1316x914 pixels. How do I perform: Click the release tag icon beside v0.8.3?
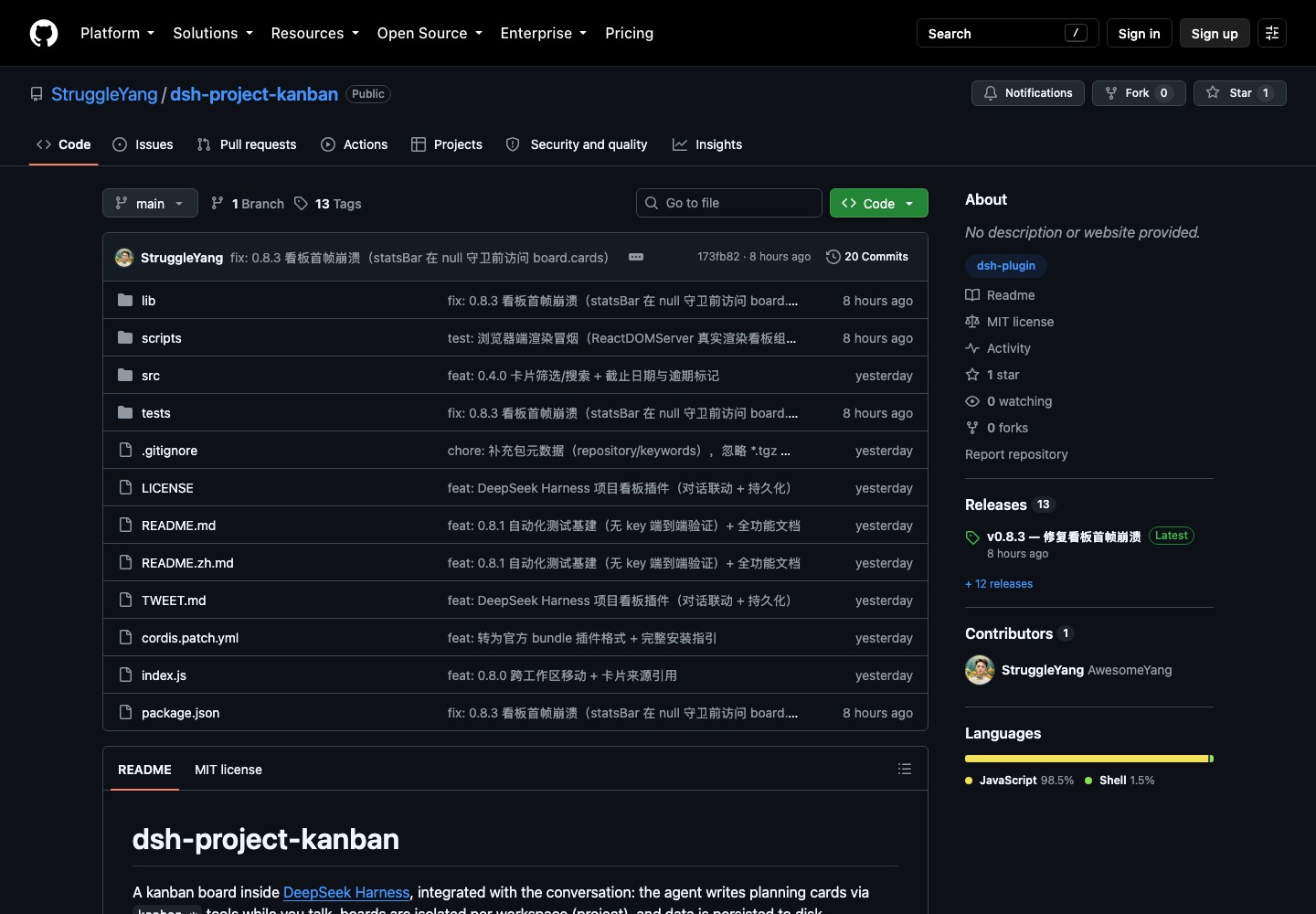pyautogui.click(x=972, y=537)
